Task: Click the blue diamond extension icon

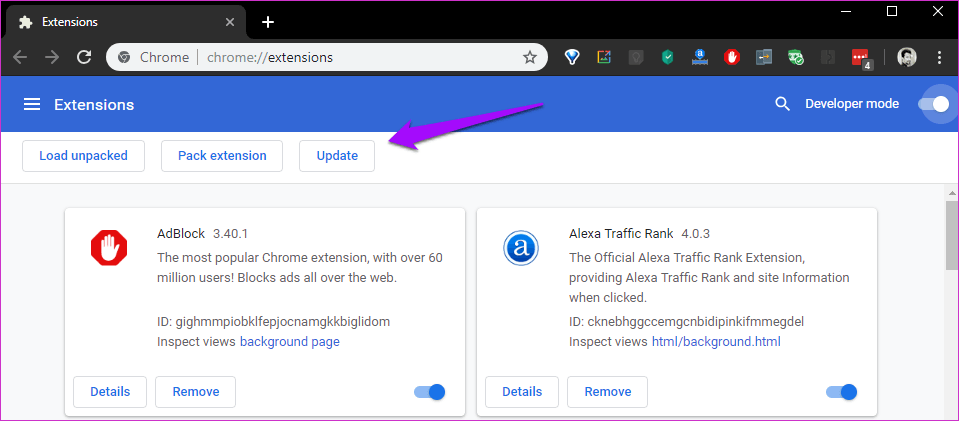Action: pos(572,58)
